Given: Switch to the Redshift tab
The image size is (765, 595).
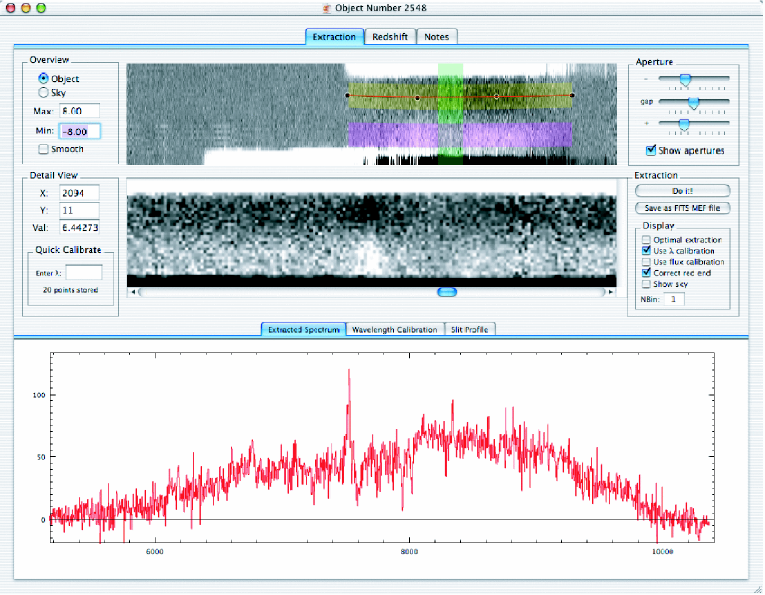Looking at the screenshot, I should (389, 36).
